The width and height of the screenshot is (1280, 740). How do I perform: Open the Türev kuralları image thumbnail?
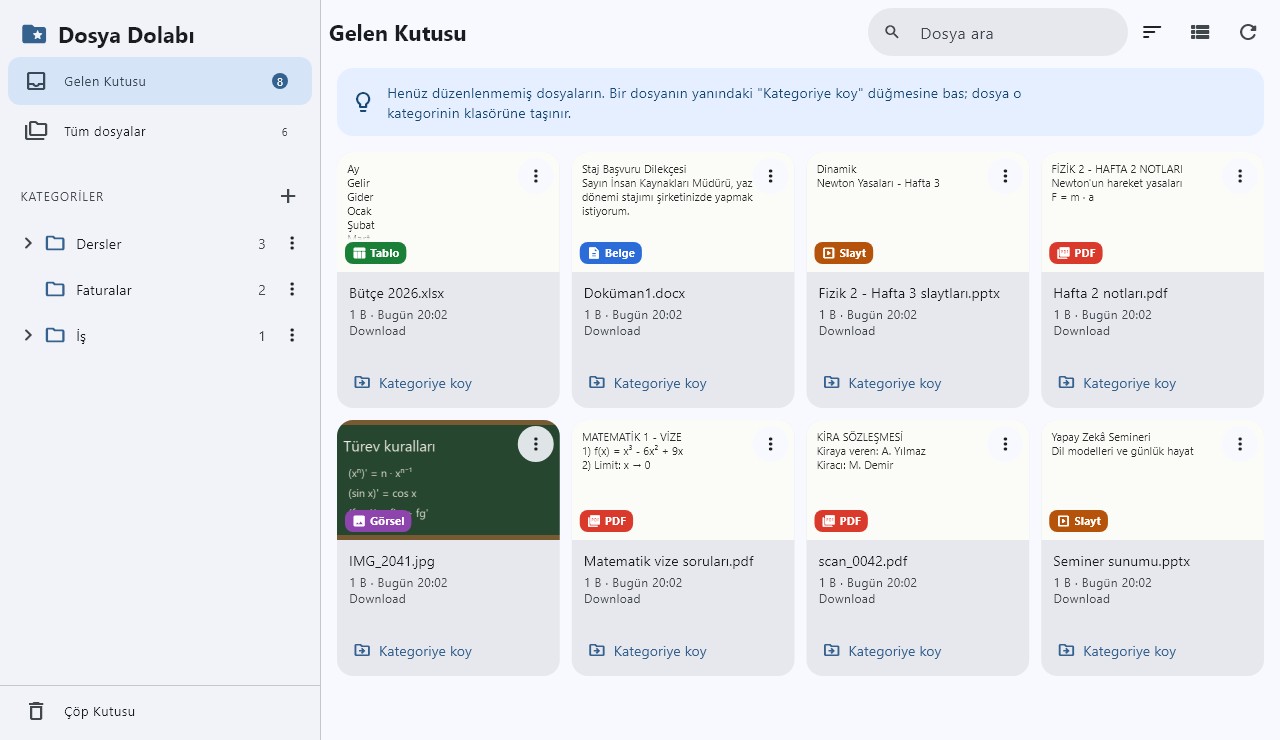point(448,481)
